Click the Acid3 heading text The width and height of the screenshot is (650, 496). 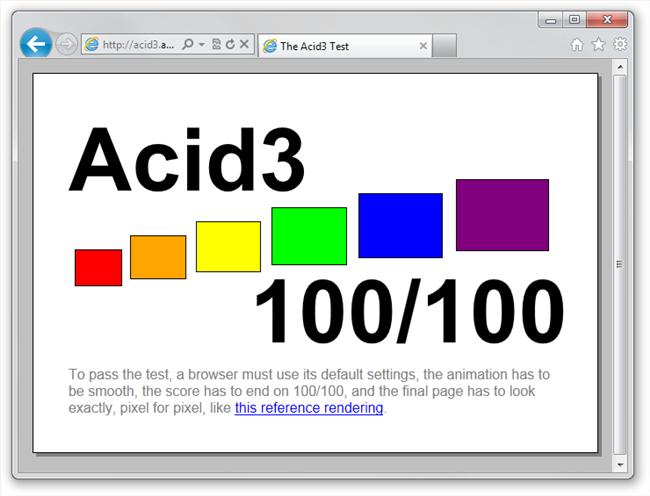[x=187, y=160]
